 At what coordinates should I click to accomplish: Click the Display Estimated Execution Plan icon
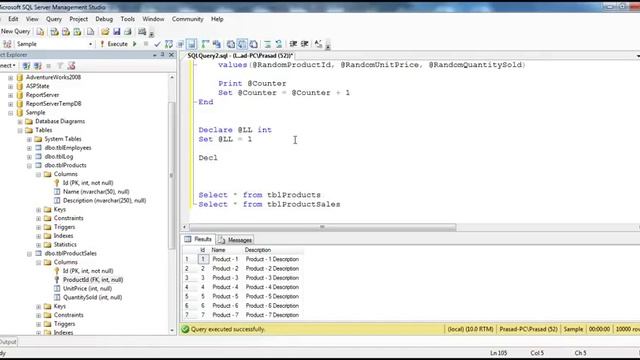coord(169,44)
